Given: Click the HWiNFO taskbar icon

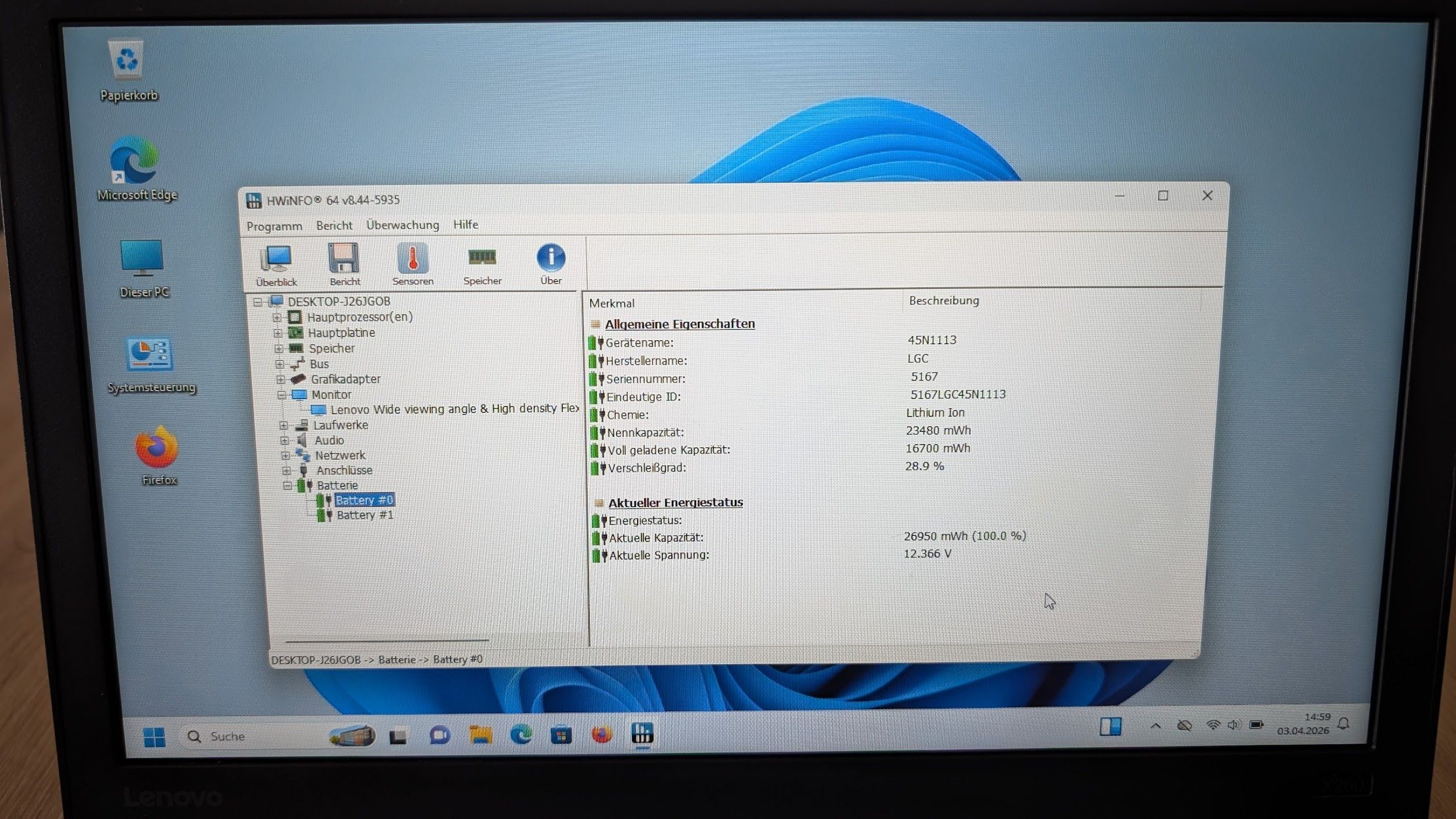Looking at the screenshot, I should 642,733.
